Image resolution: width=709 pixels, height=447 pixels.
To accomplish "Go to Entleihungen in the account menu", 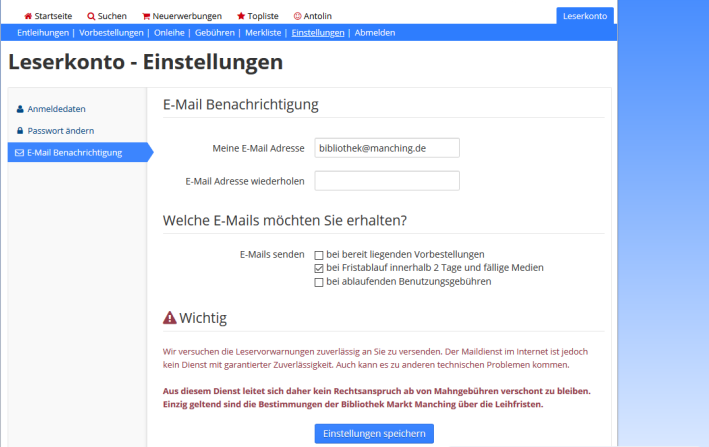I will (42, 33).
